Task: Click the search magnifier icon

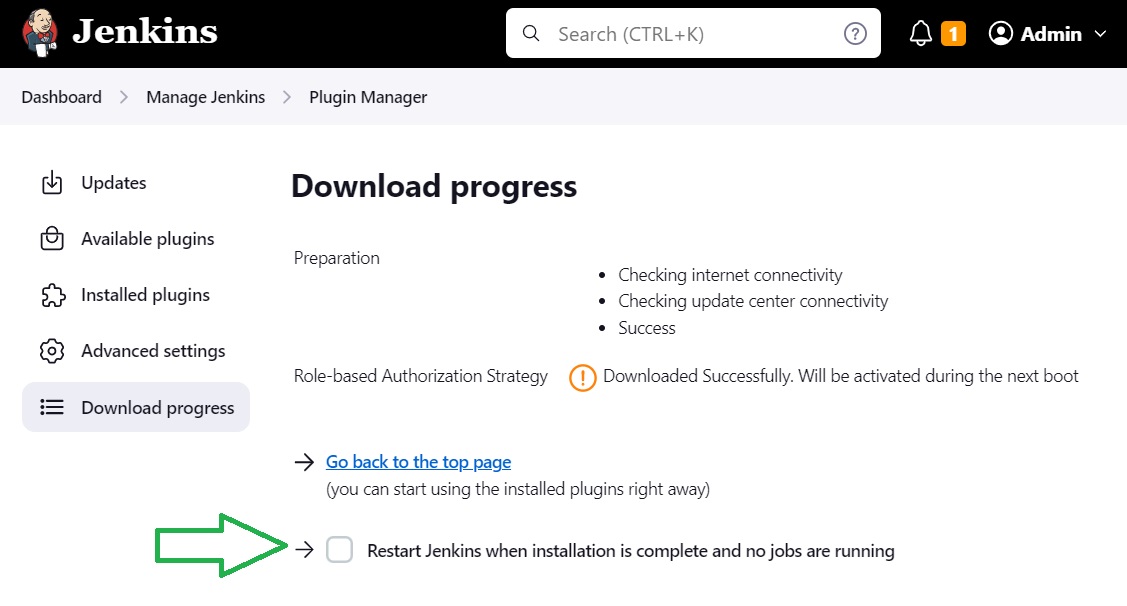Action: click(x=531, y=34)
